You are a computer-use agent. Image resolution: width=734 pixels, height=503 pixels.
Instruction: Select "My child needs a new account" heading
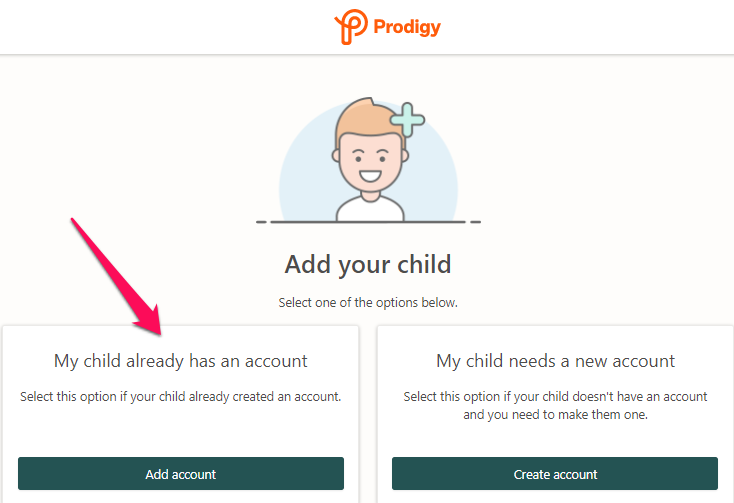click(555, 361)
